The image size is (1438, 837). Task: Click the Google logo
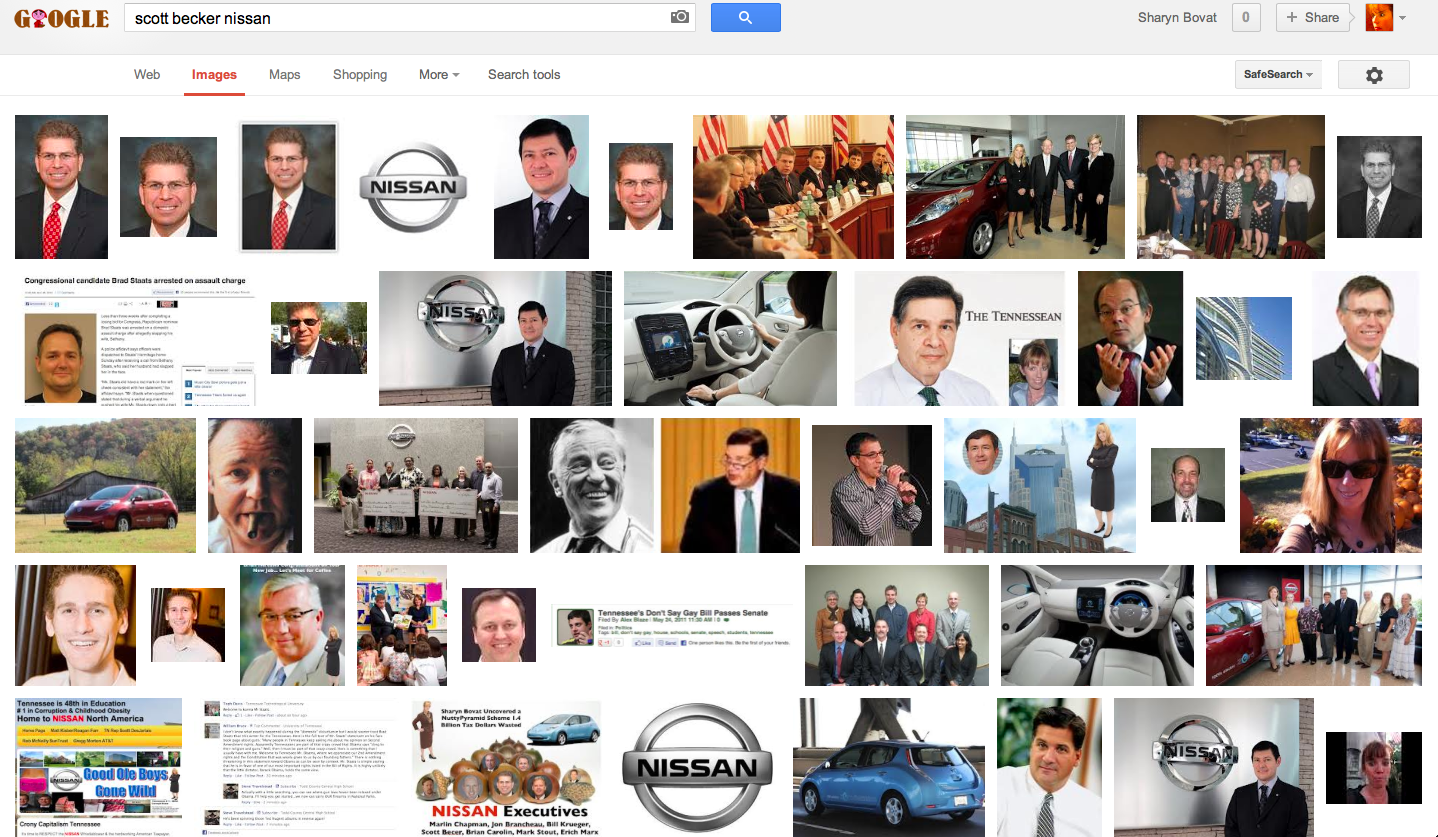62,18
